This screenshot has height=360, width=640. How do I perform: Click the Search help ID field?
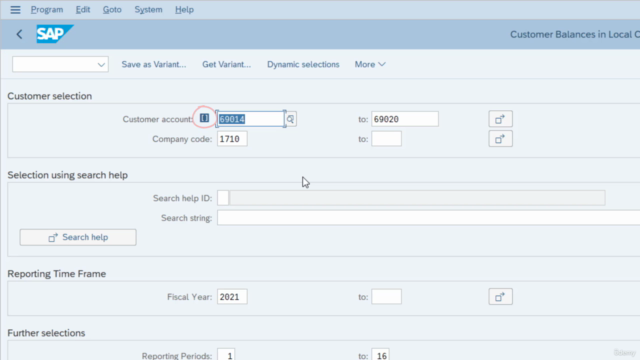point(223,198)
